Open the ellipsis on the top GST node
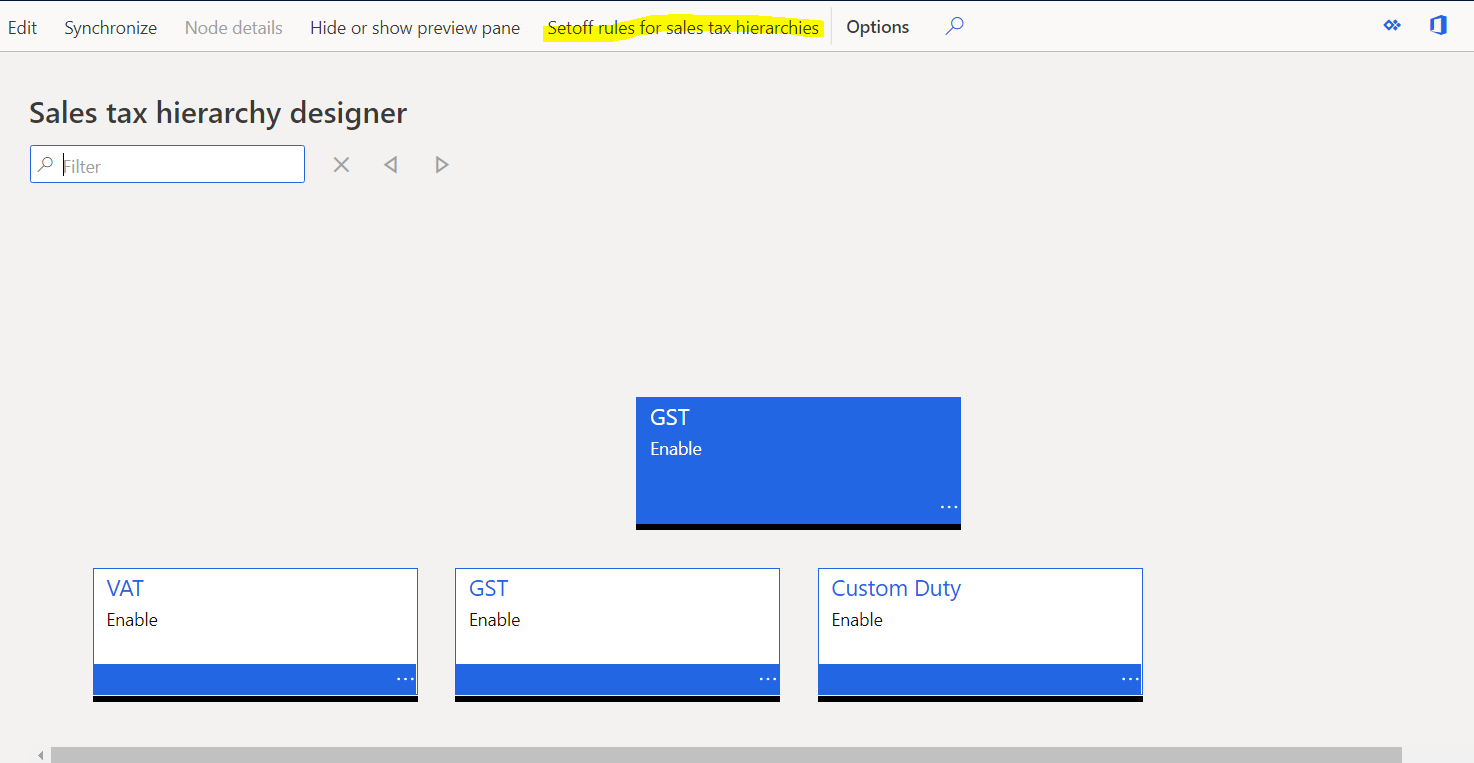 click(947, 506)
